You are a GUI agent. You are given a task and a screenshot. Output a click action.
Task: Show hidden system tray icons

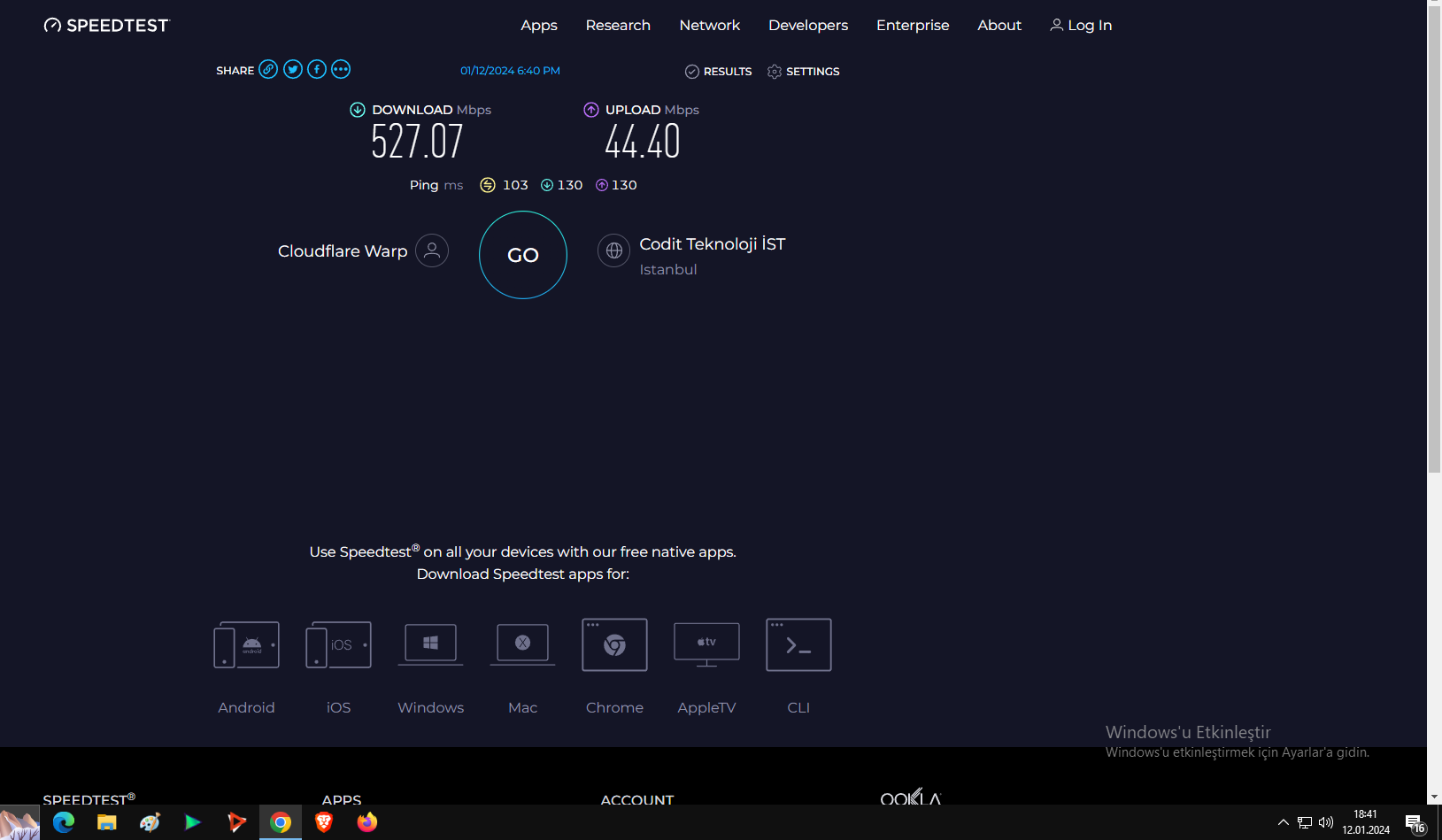click(x=1284, y=822)
